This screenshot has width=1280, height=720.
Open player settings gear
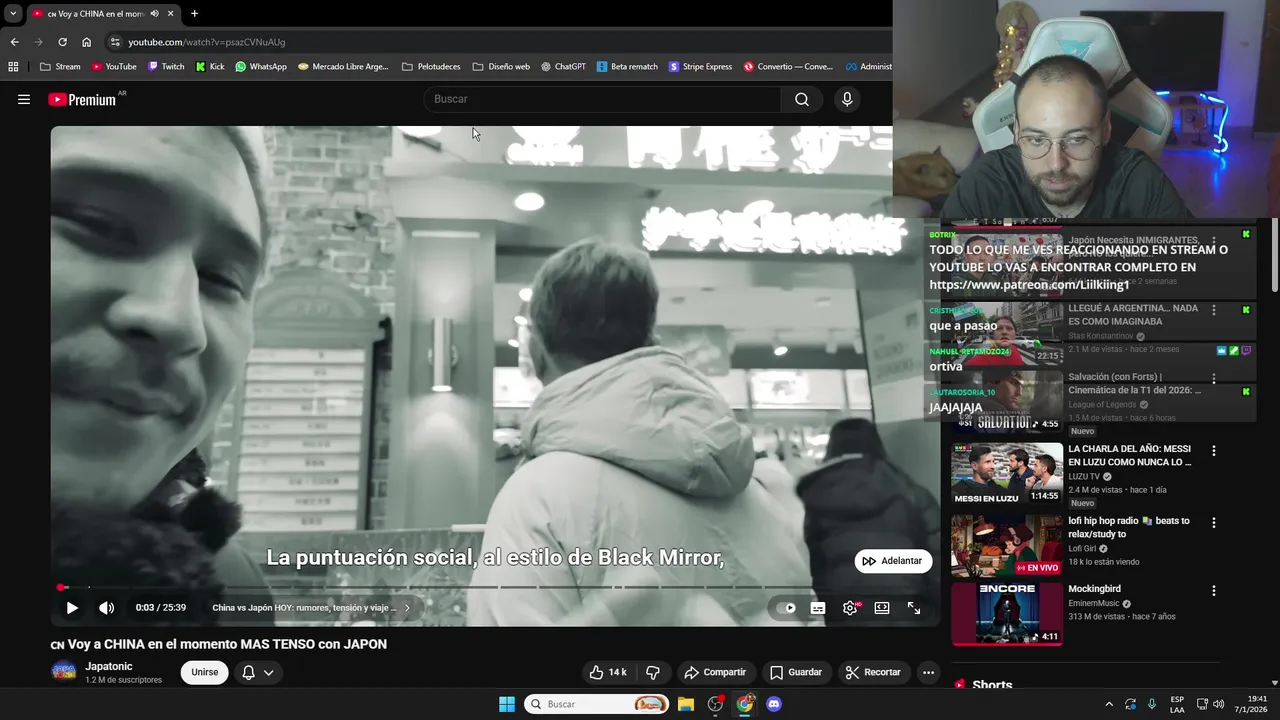(x=850, y=608)
